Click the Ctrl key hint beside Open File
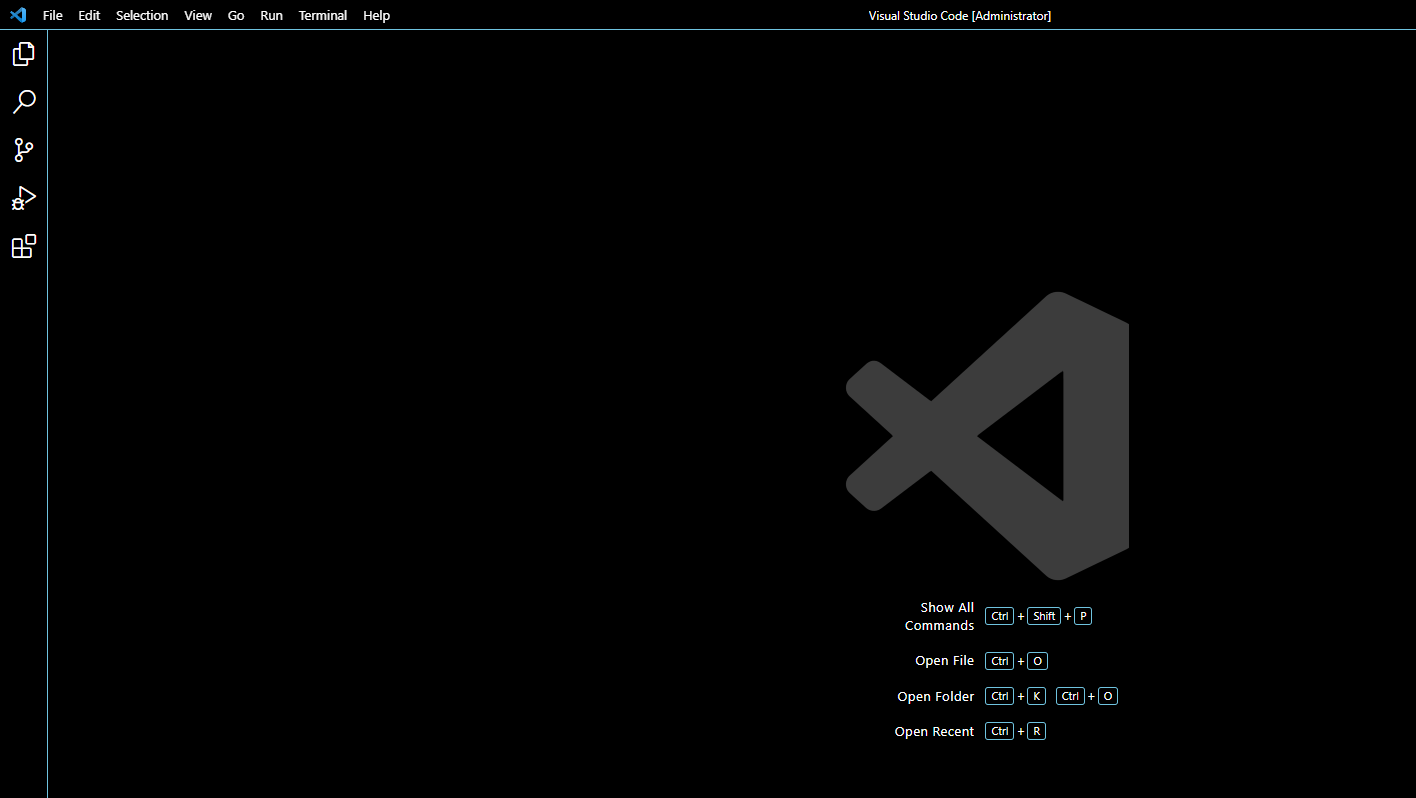This screenshot has height=798, width=1416. tap(1000, 661)
